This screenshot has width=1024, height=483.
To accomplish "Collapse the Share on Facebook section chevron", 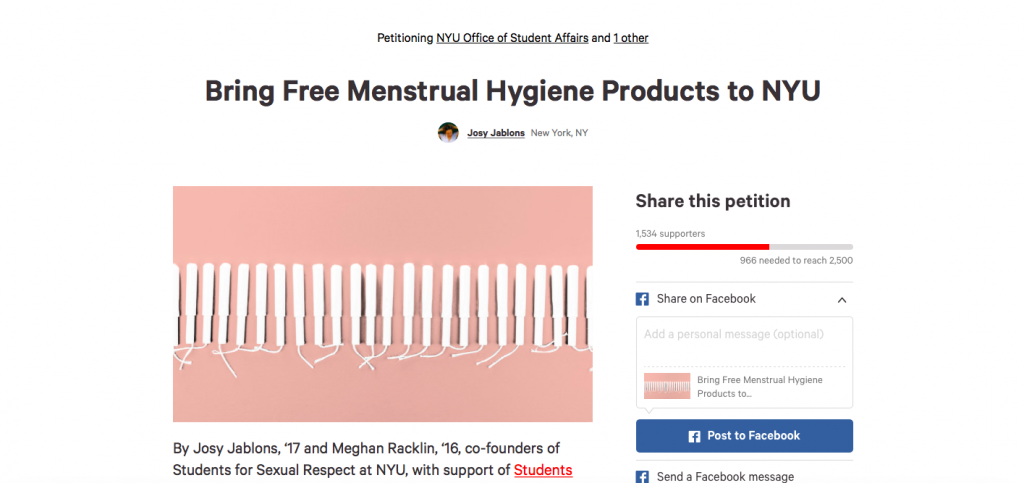I will (842, 300).
